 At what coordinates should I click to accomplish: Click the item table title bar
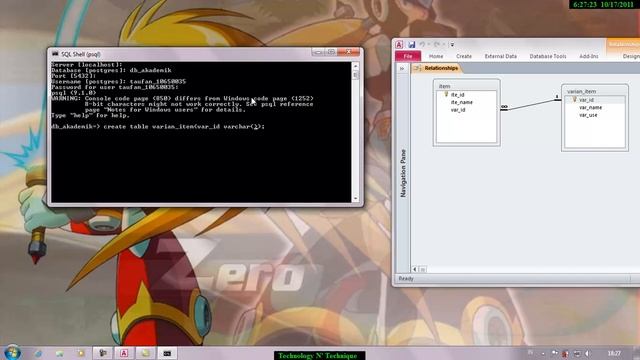[x=466, y=86]
